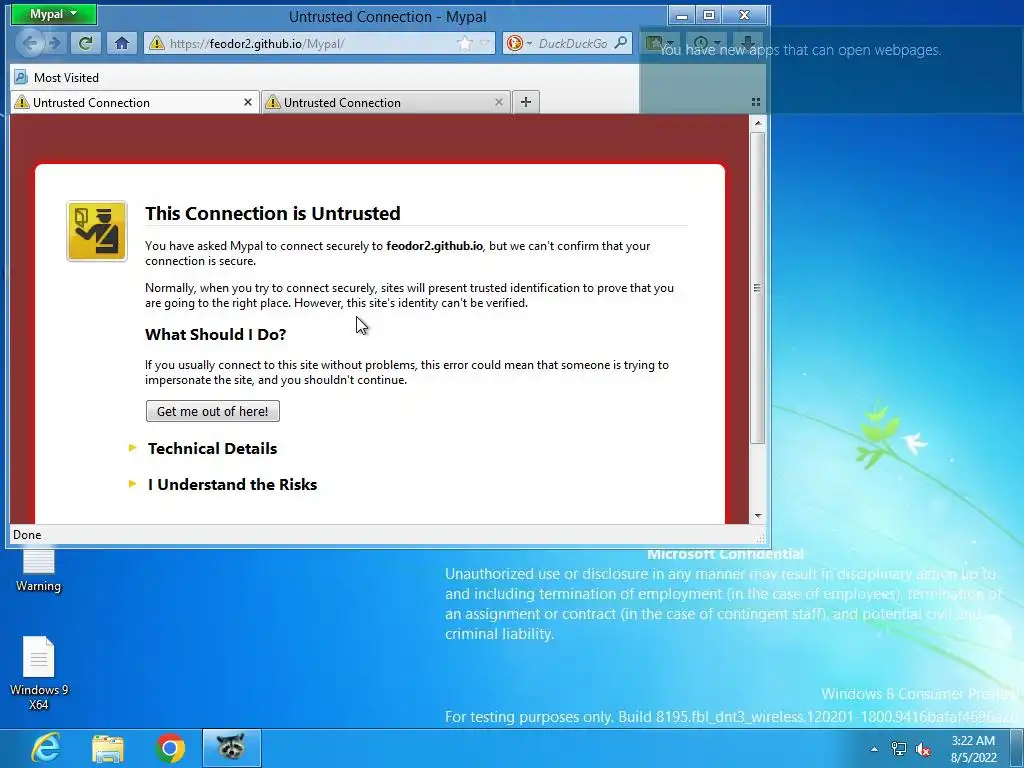This screenshot has width=1024, height=768.
Task: Click the muted volume tray icon
Action: (x=923, y=749)
